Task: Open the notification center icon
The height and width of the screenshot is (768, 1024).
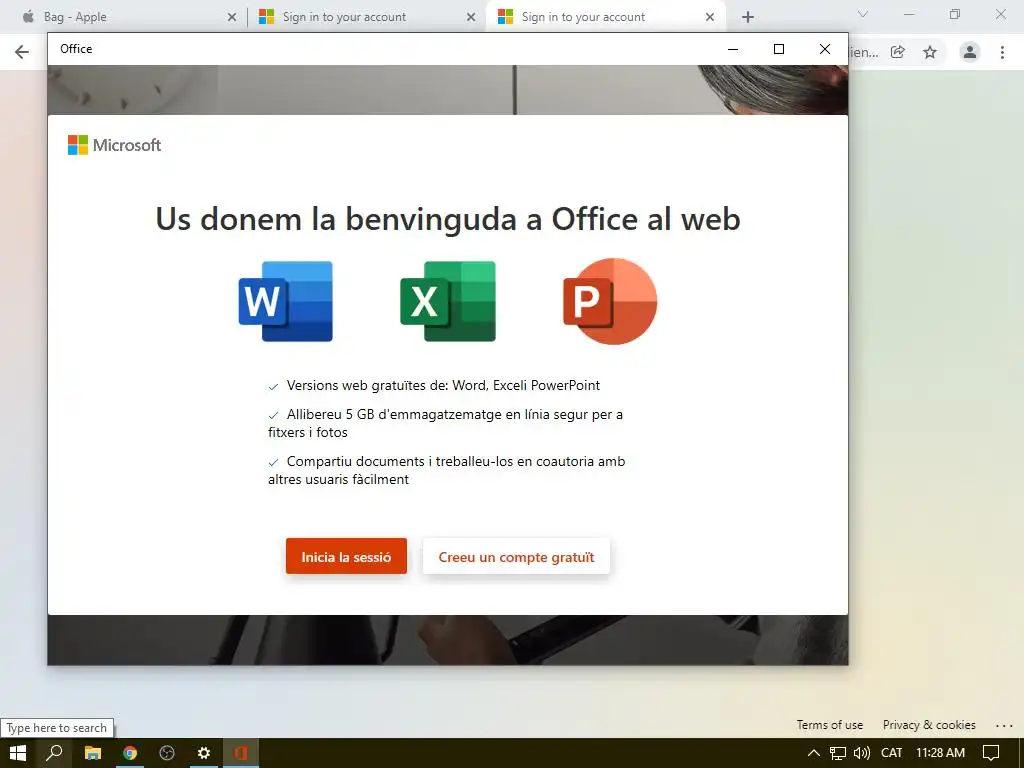Action: pyautogui.click(x=991, y=753)
